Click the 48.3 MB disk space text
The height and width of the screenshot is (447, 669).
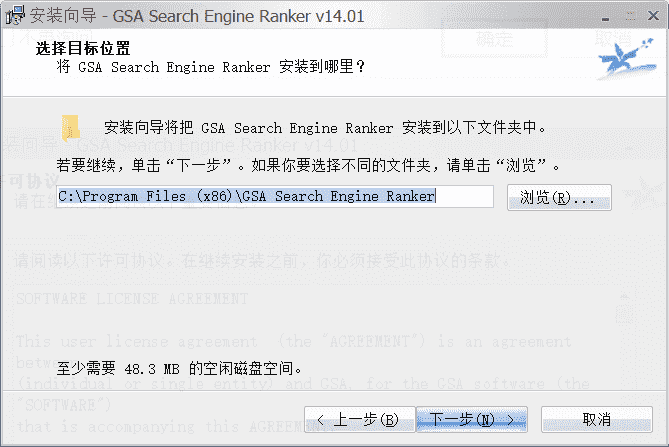coord(180,369)
